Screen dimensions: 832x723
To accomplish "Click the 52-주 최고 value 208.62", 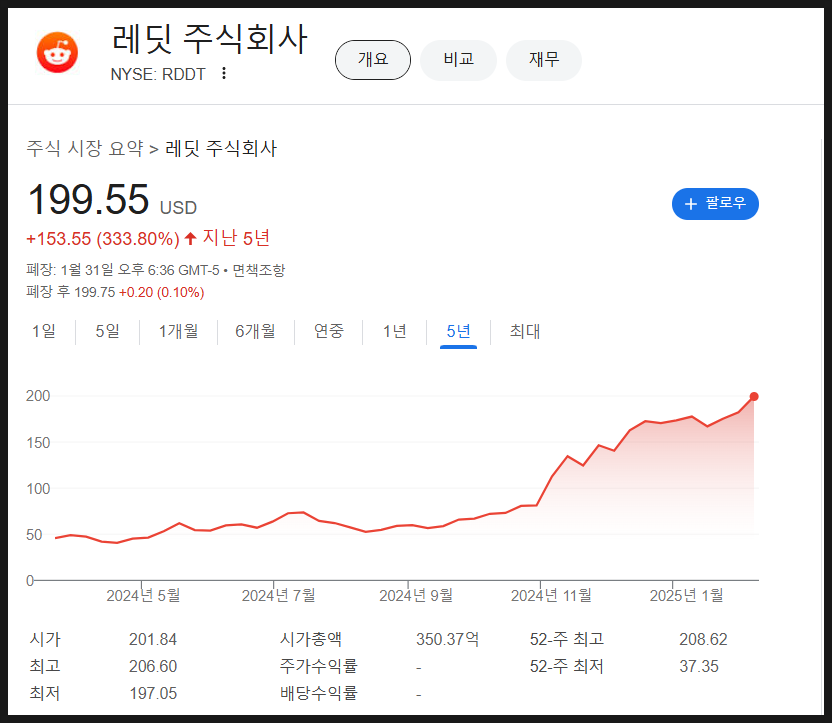I will pyautogui.click(x=703, y=639).
